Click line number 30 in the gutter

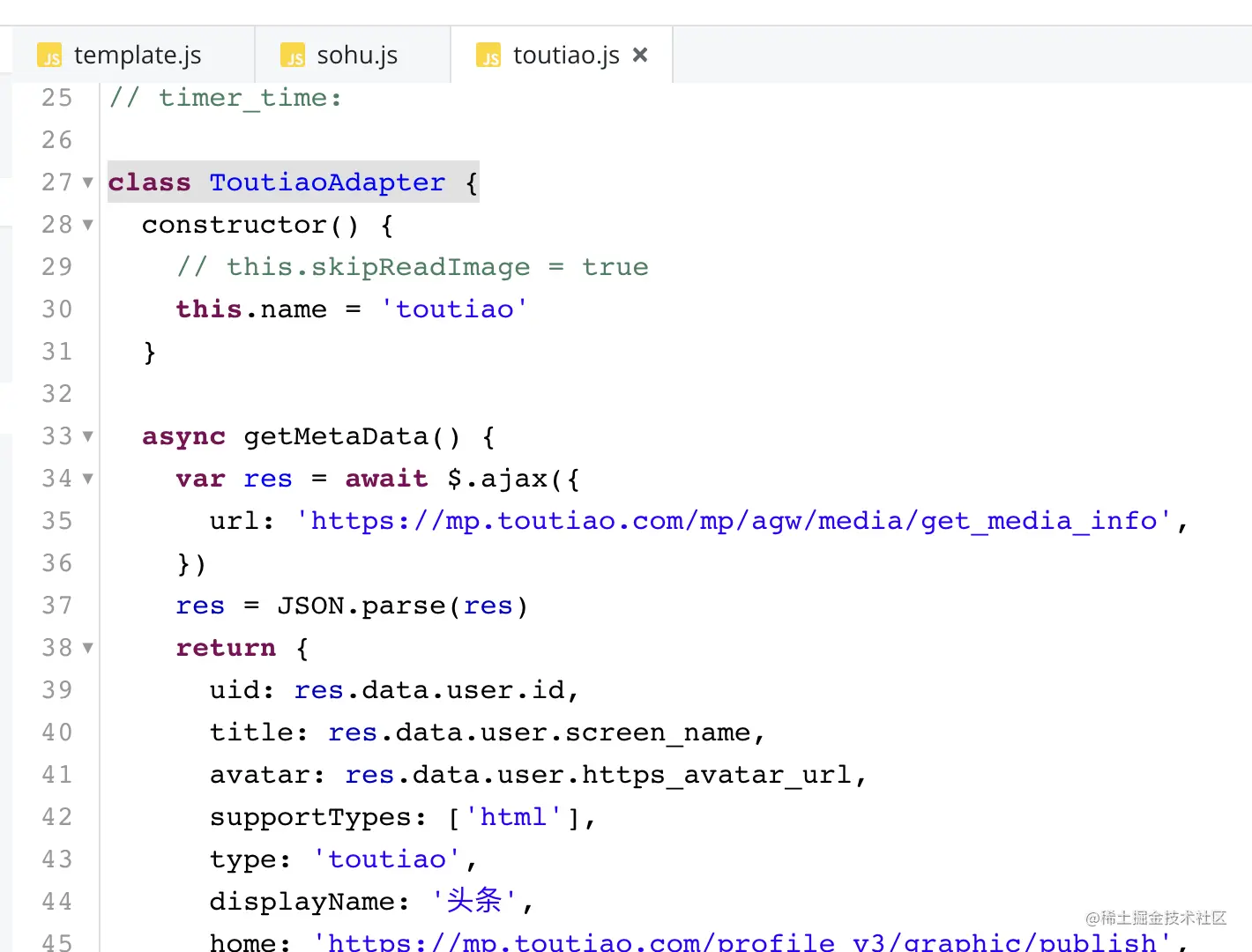57,309
